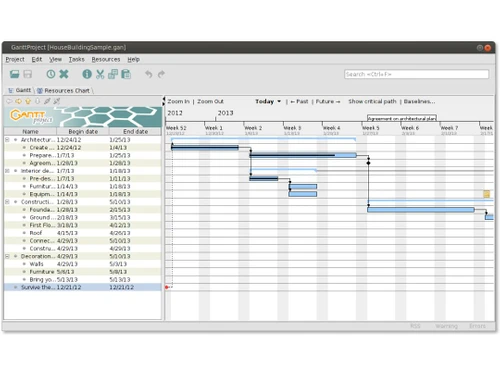Select the Ground... task row
Screen dimensions: 500x375
[83, 217]
